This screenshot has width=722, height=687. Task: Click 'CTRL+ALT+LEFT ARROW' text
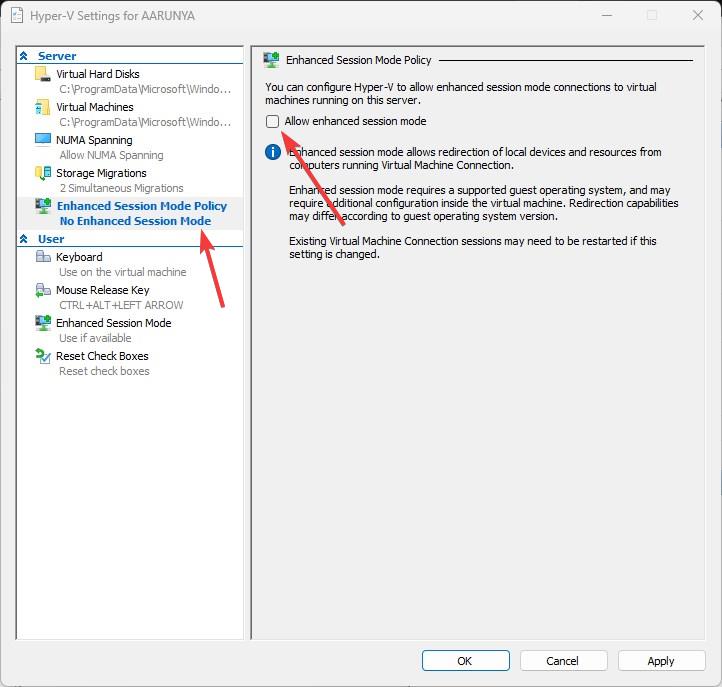click(121, 305)
